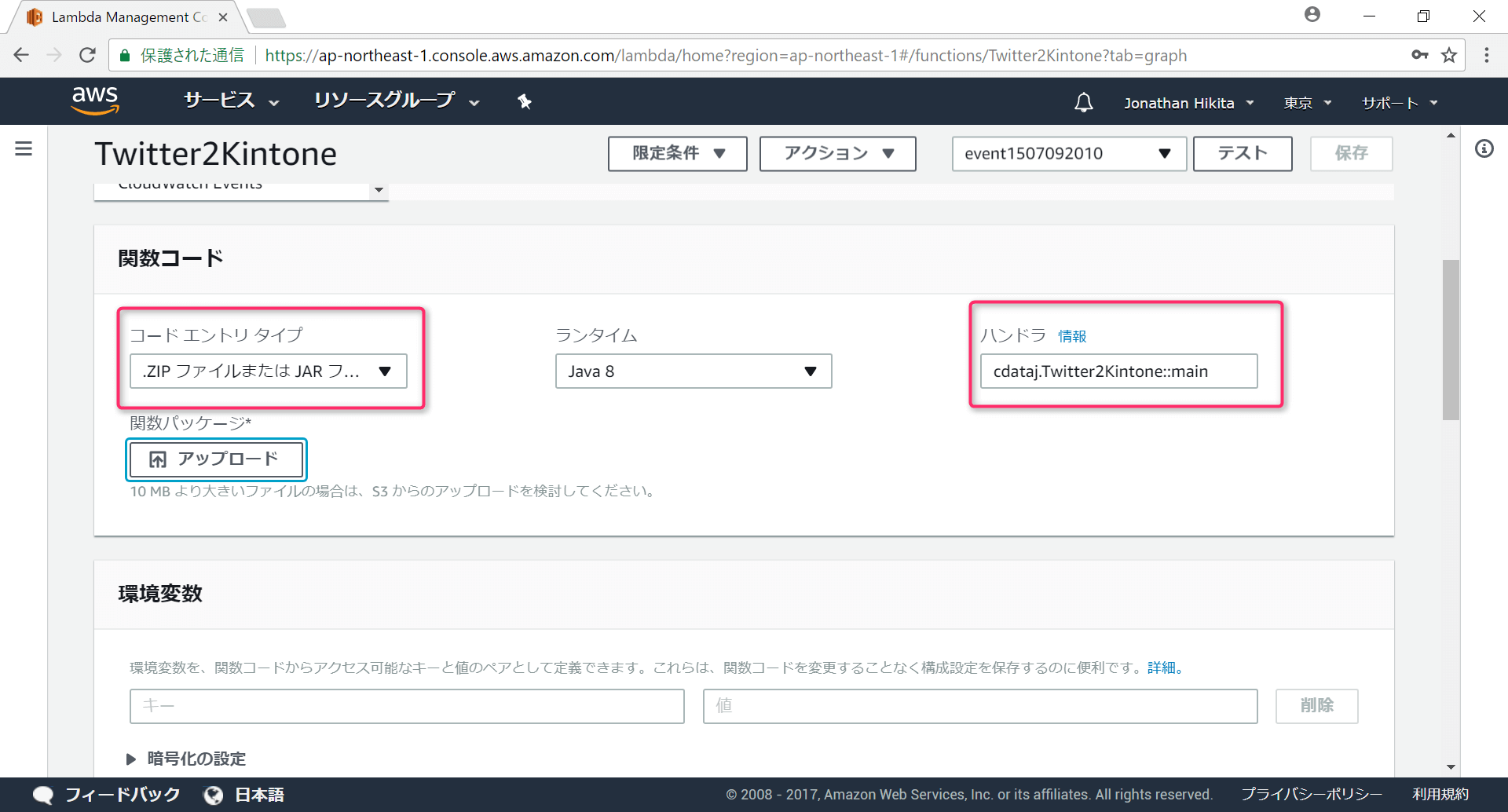Screen dimensions: 1508x812
Task: Click the feedback speech bubble icon
Action: tap(43, 795)
